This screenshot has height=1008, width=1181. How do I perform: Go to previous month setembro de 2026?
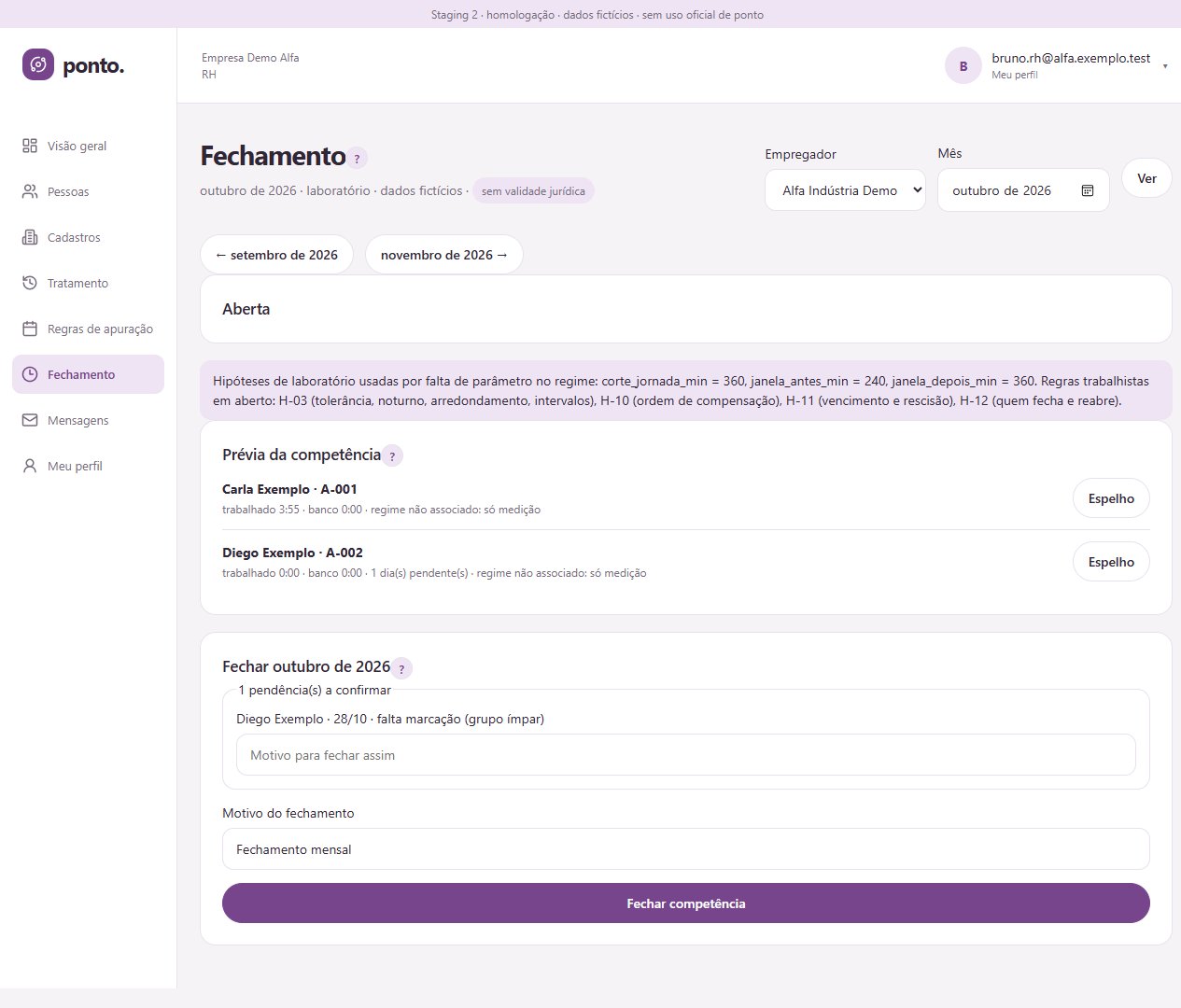coord(277,255)
